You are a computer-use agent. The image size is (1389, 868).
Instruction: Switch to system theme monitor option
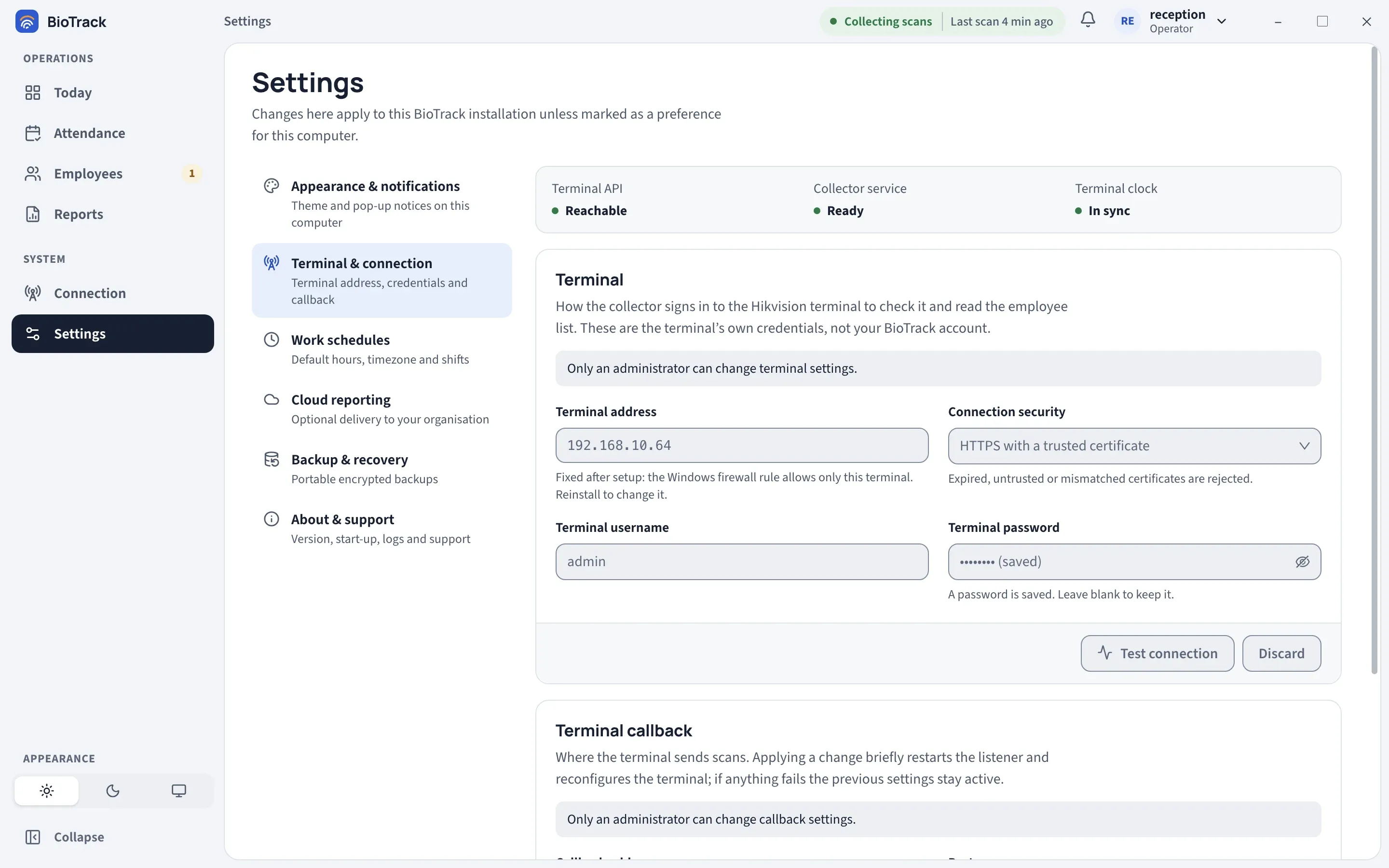(178, 790)
